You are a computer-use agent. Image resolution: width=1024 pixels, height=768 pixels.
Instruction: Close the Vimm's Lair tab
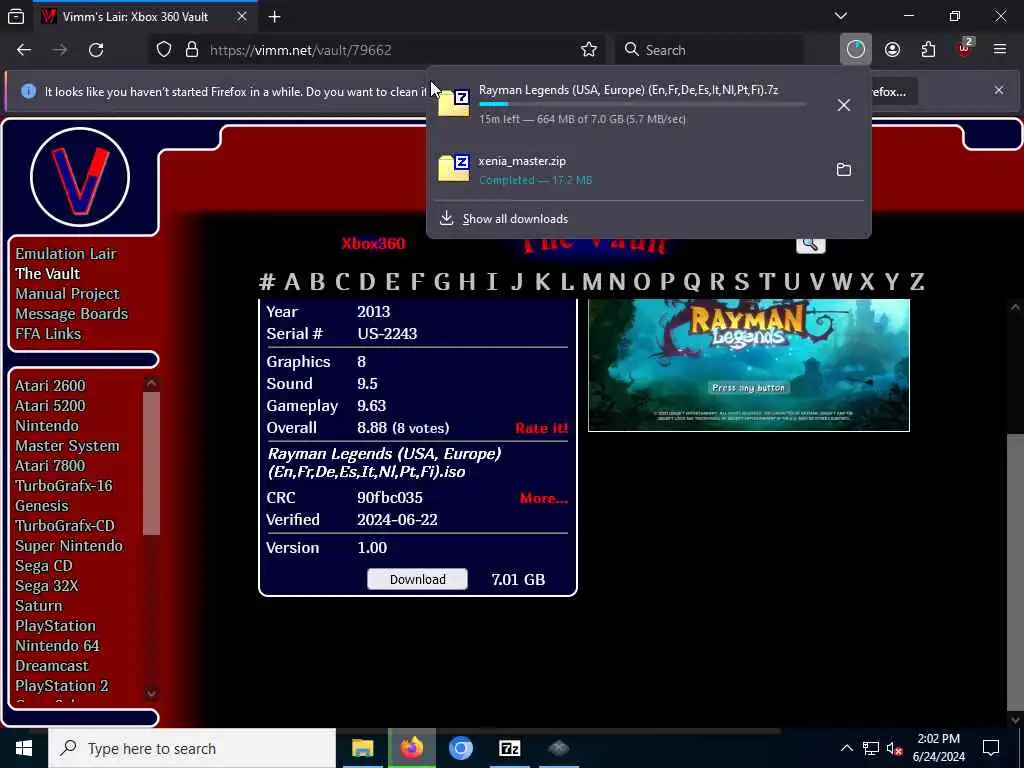[x=242, y=16]
